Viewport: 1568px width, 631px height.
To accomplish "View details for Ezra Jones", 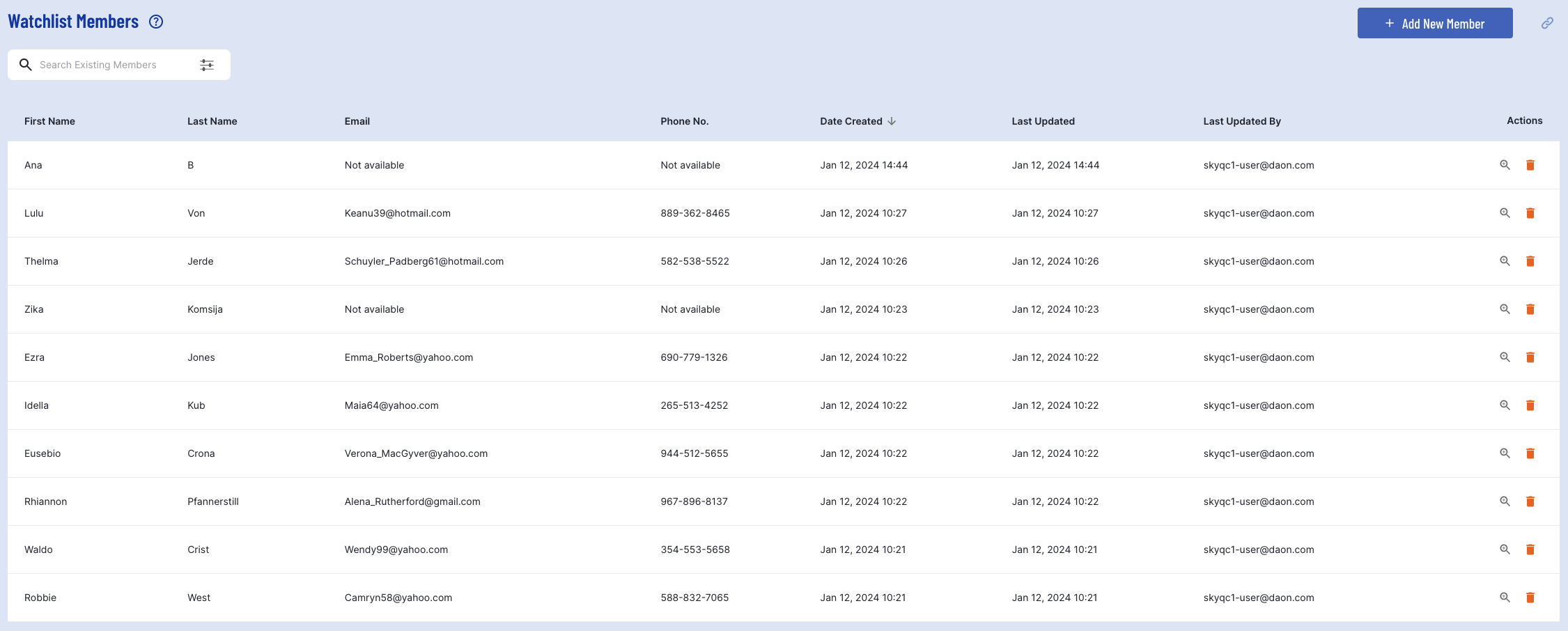I will coord(1505,357).
